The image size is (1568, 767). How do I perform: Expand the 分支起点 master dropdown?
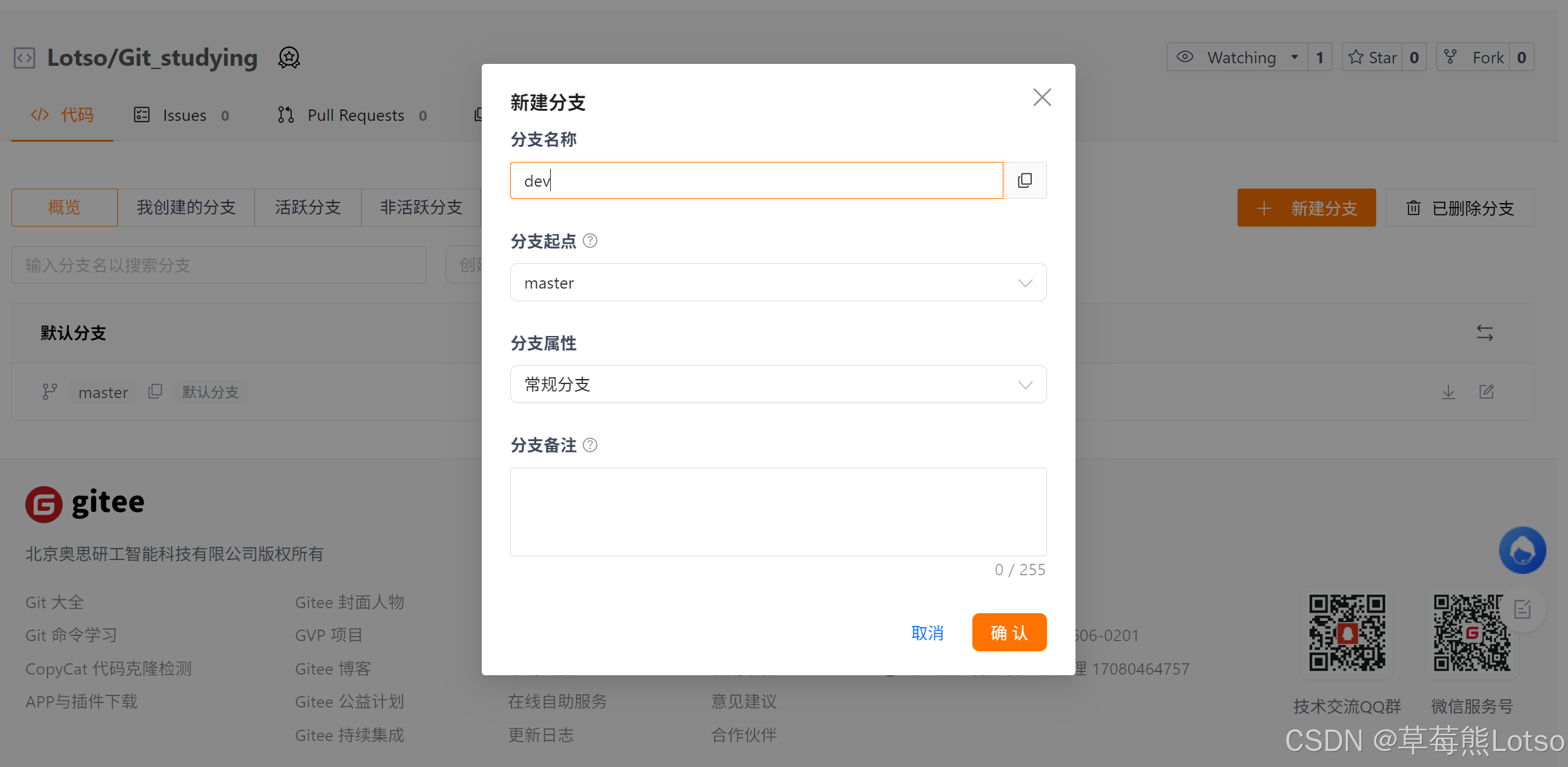(x=777, y=283)
